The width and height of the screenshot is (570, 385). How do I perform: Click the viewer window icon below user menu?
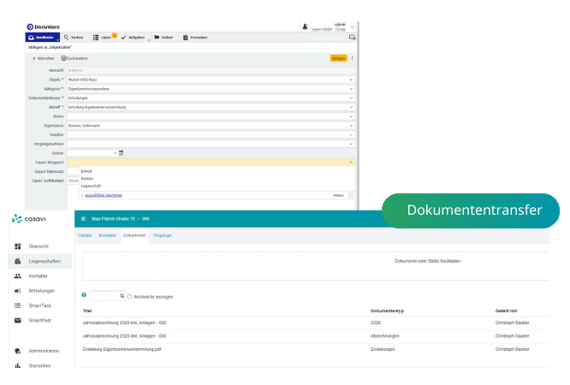click(x=352, y=37)
